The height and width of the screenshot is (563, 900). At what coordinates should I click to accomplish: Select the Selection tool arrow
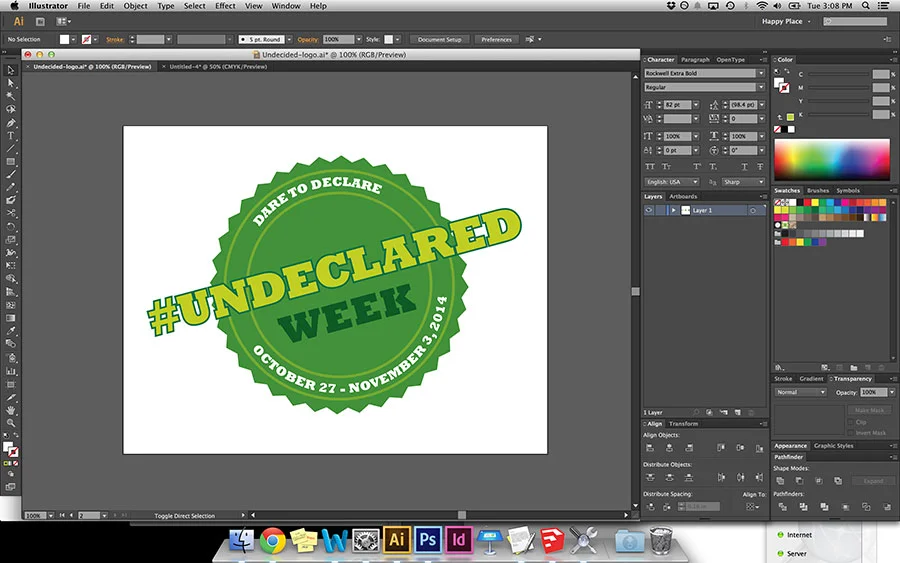click(x=10, y=70)
